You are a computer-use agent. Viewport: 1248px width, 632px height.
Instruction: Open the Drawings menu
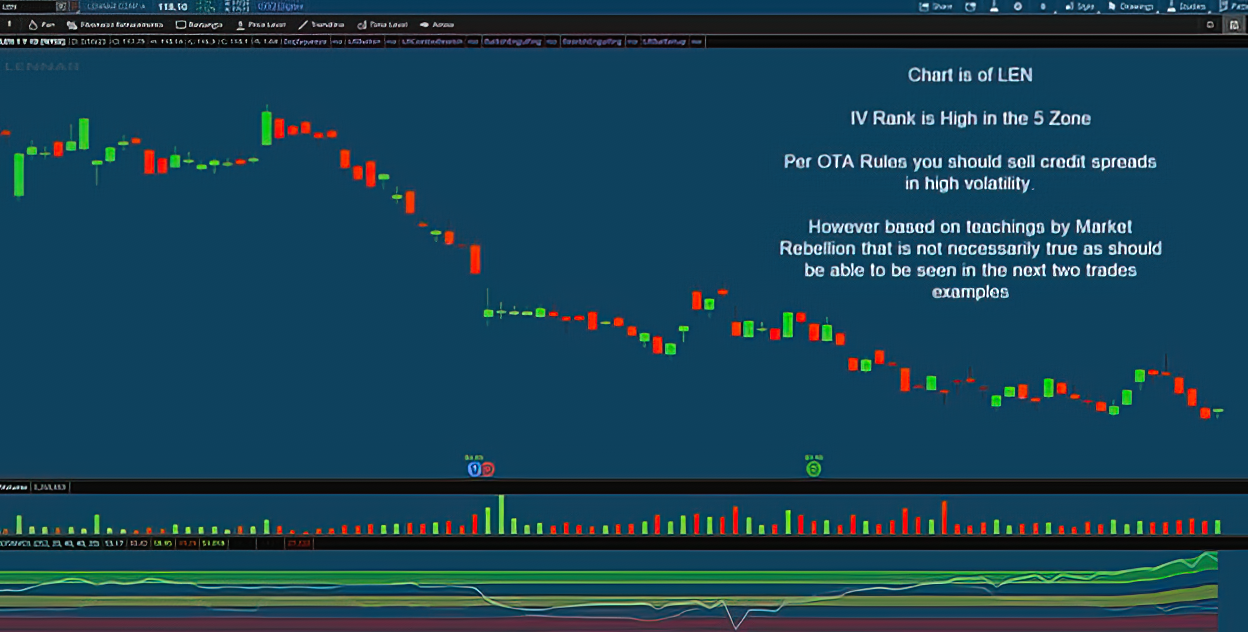coord(1131,6)
